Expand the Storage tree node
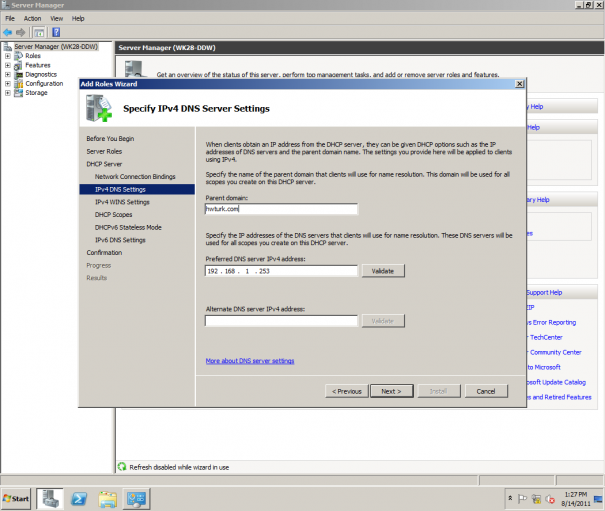Viewport: 605px width, 511px height. coord(7,93)
